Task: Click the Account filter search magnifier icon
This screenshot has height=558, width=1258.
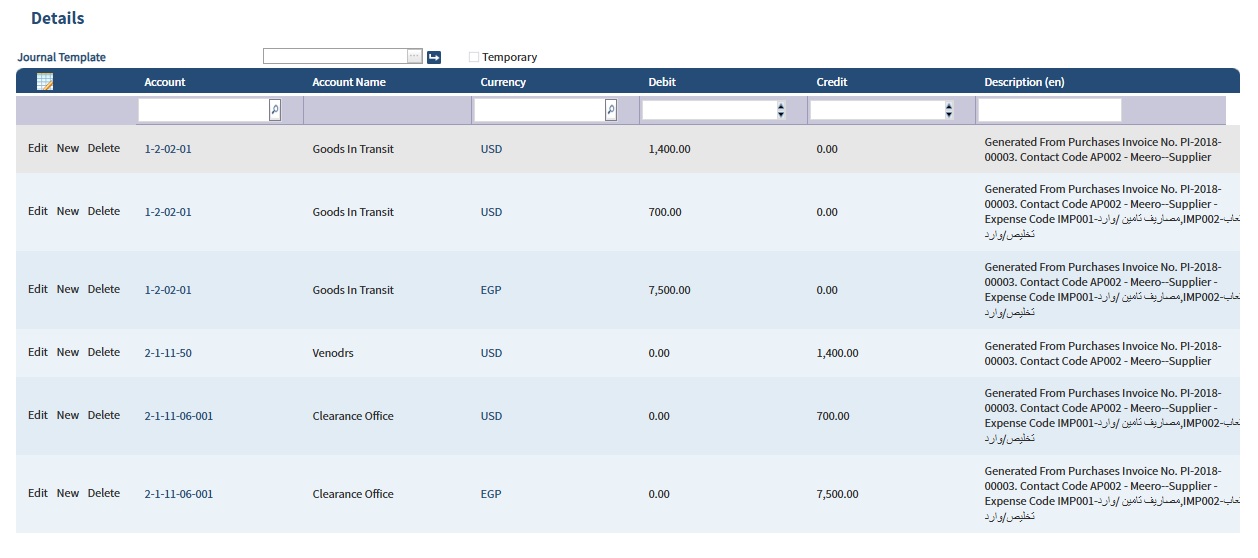Action: pyautogui.click(x=275, y=110)
